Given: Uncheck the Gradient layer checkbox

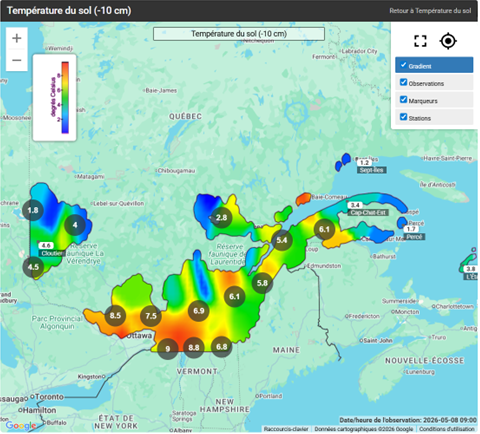Looking at the screenshot, I should pos(403,65).
